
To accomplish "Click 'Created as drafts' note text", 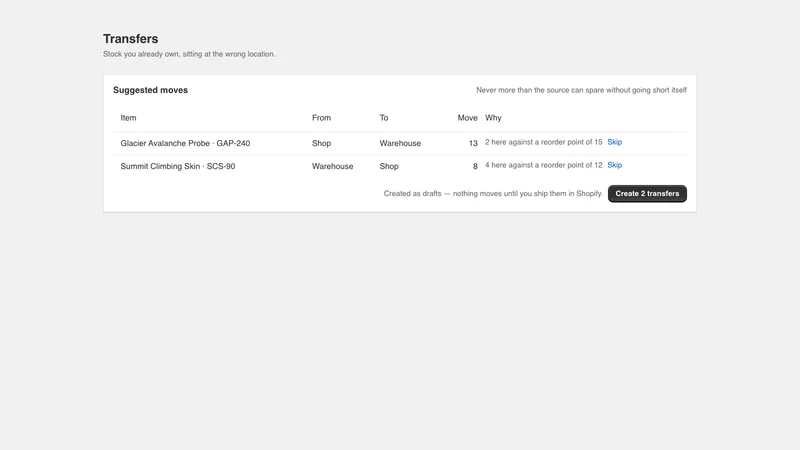I will click(x=493, y=193).
